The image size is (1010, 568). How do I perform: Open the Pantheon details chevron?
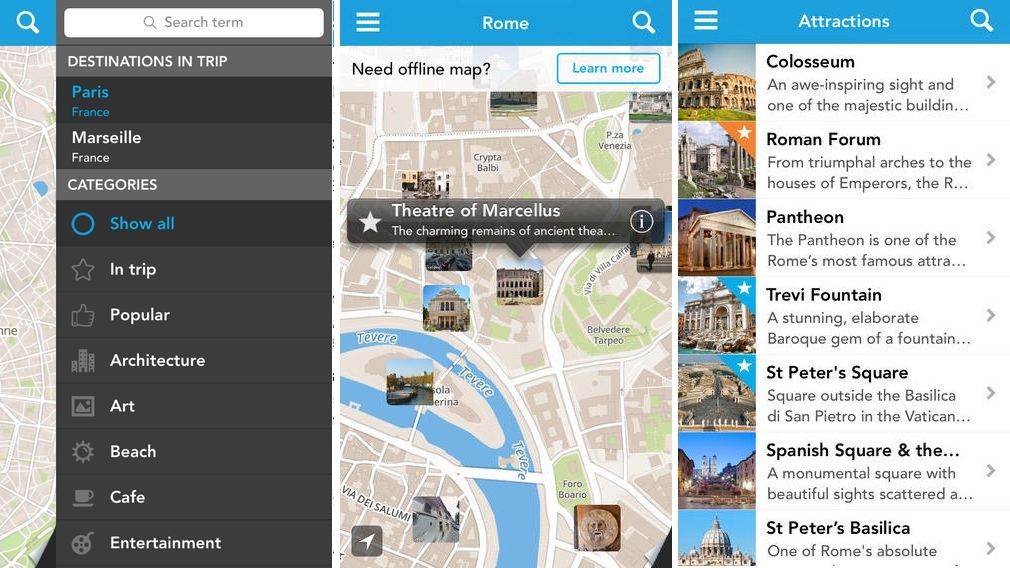click(x=990, y=238)
